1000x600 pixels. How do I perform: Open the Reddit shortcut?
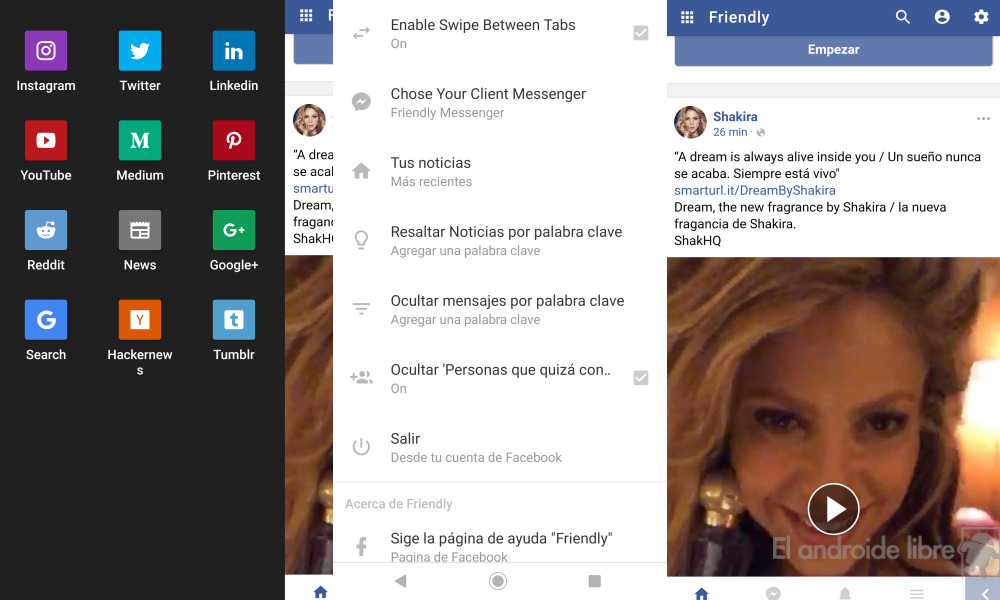pyautogui.click(x=46, y=230)
